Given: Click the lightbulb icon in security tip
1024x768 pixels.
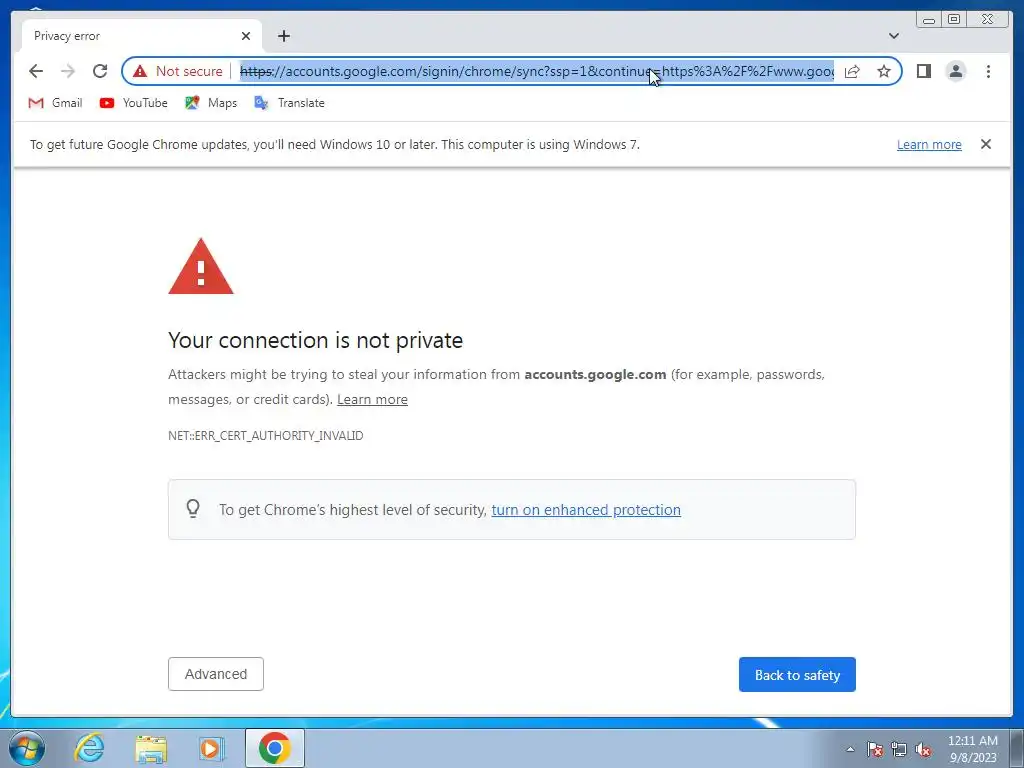Looking at the screenshot, I should click(x=193, y=509).
